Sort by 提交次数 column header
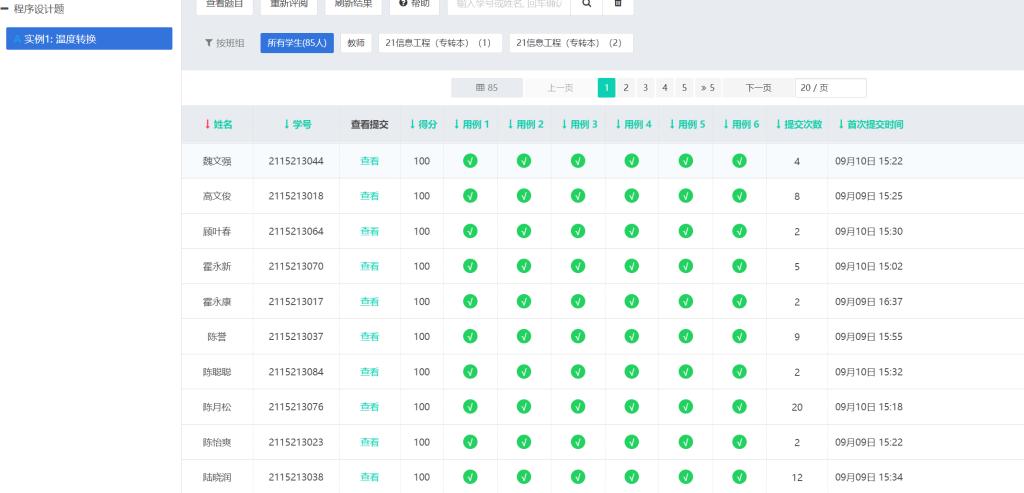This screenshot has height=493, width=1024. [x=798, y=125]
